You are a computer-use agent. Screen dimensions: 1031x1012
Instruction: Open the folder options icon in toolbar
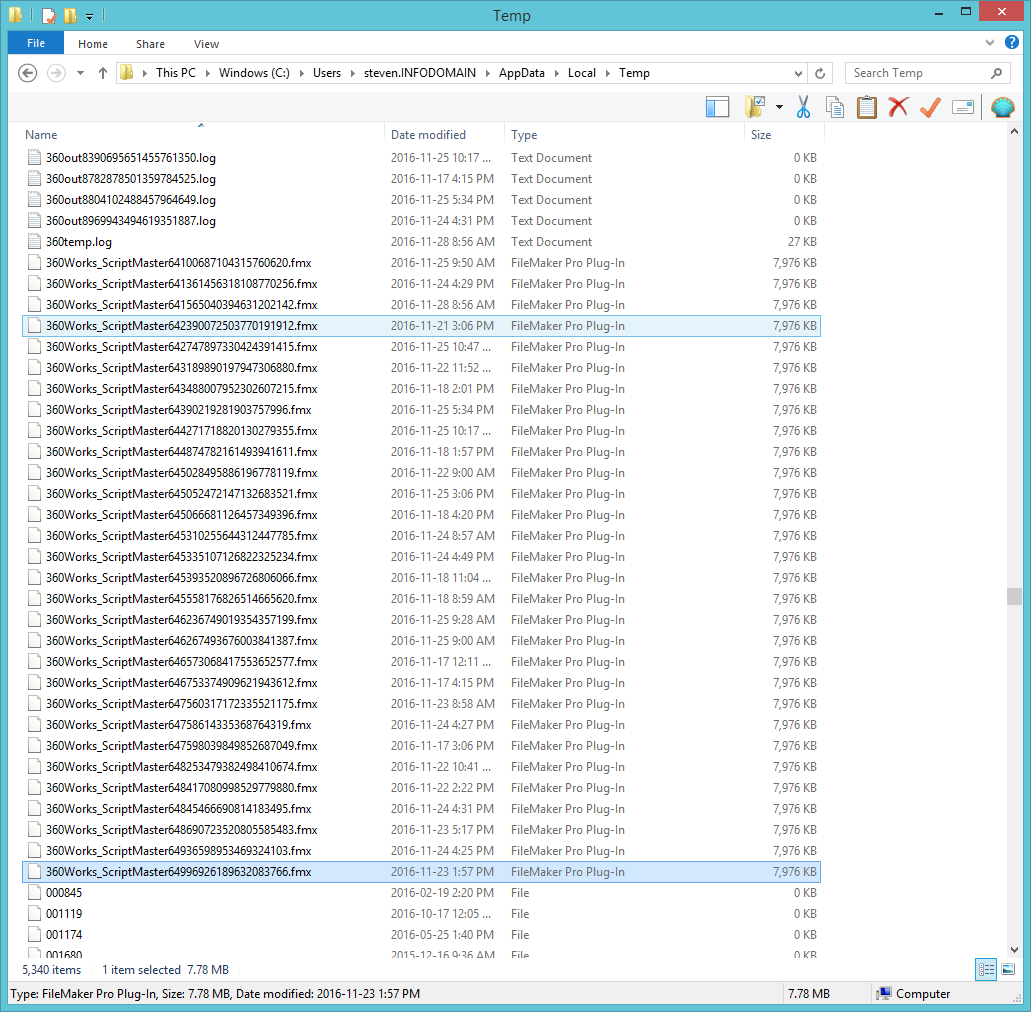click(755, 107)
